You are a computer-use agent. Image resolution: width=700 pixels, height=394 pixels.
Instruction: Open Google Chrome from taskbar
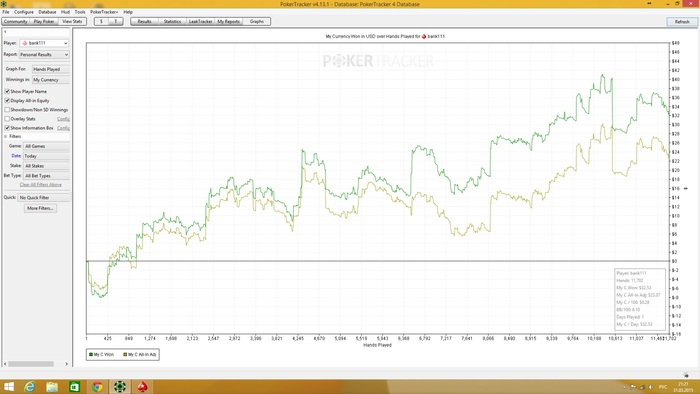tap(97, 387)
